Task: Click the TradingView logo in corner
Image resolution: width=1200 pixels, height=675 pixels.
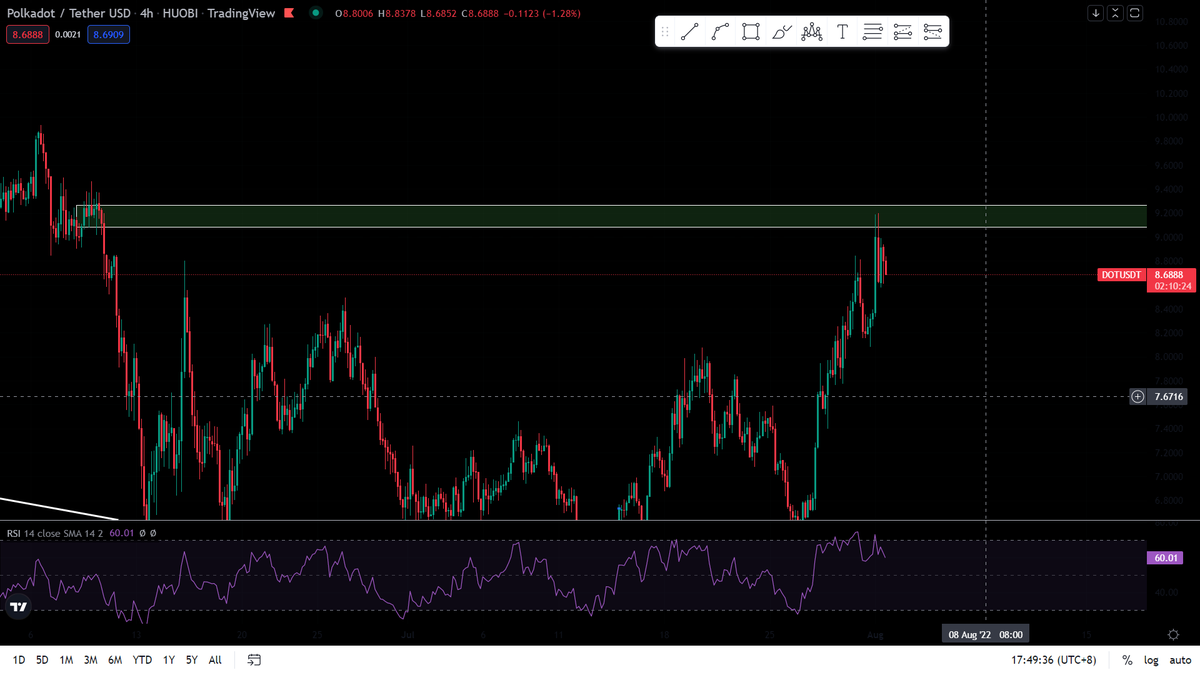Action: (17, 606)
